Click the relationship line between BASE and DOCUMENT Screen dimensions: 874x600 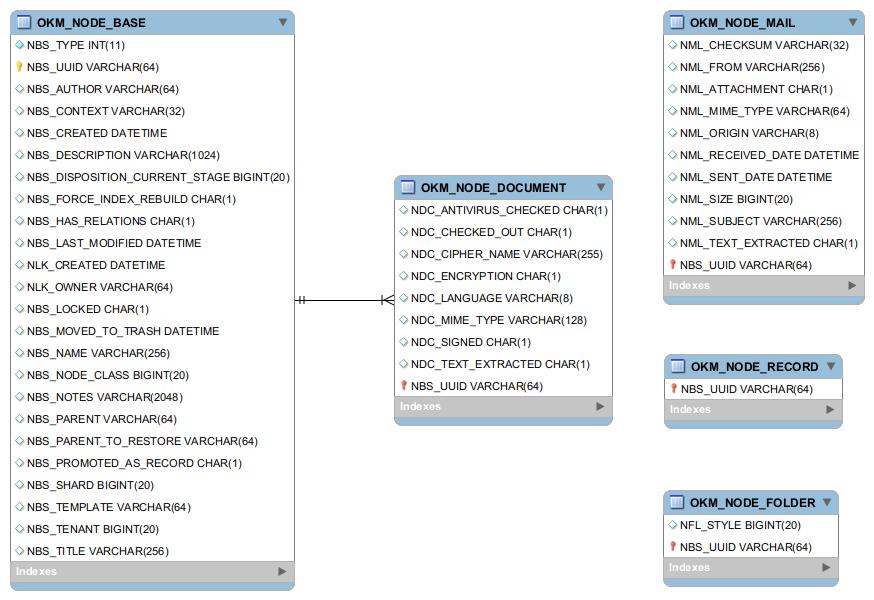(340, 299)
